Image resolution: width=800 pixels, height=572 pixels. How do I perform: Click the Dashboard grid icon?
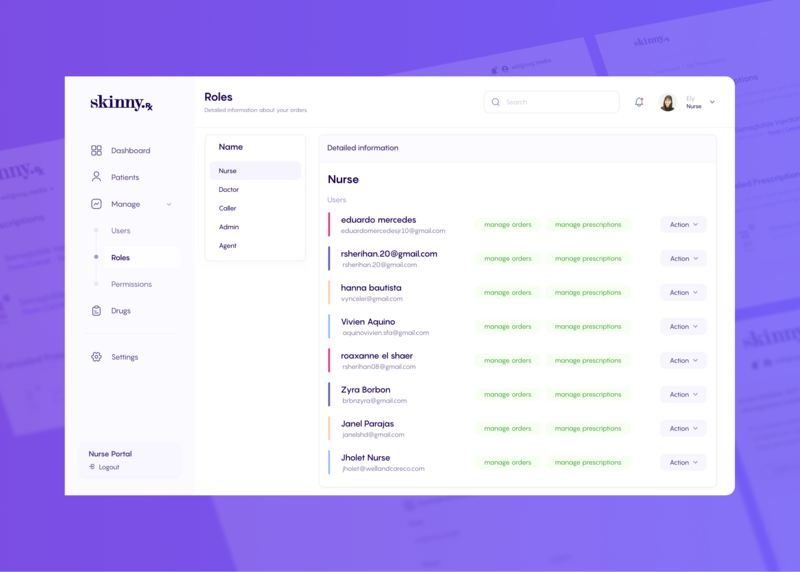(x=96, y=151)
